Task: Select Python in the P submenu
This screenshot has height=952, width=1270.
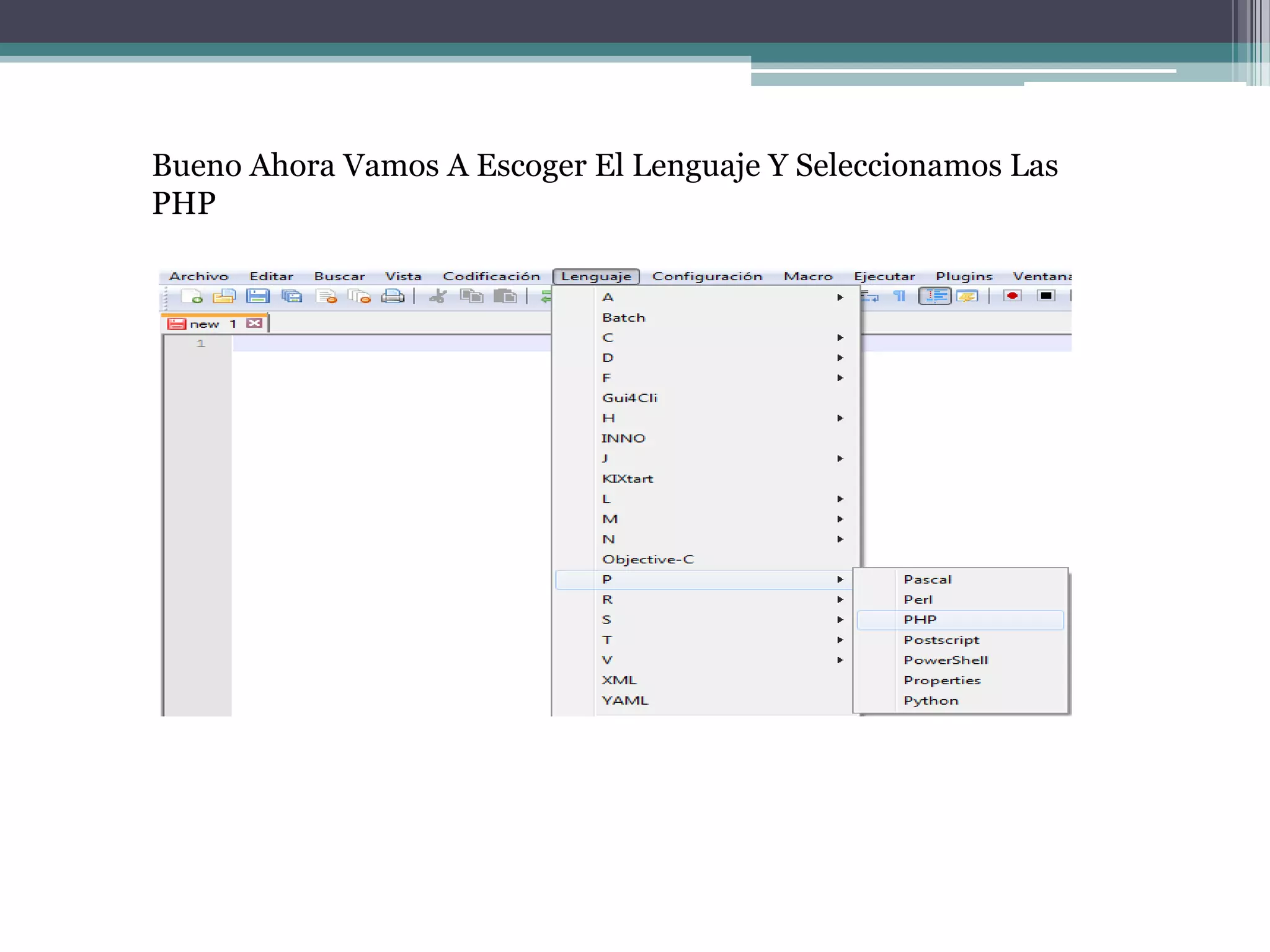Action: tap(960, 700)
